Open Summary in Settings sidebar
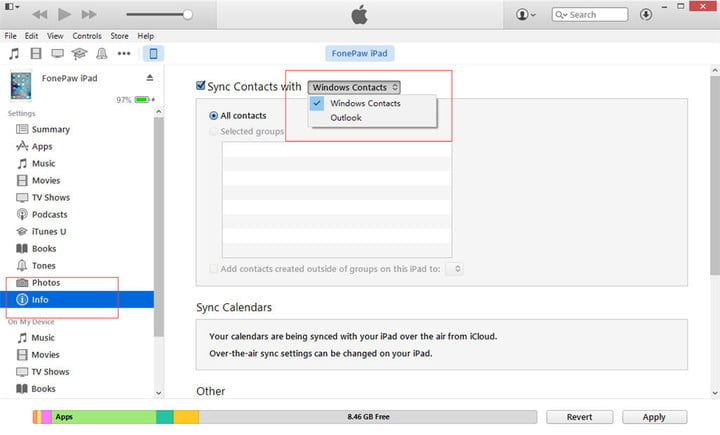The image size is (720, 435). (x=51, y=129)
